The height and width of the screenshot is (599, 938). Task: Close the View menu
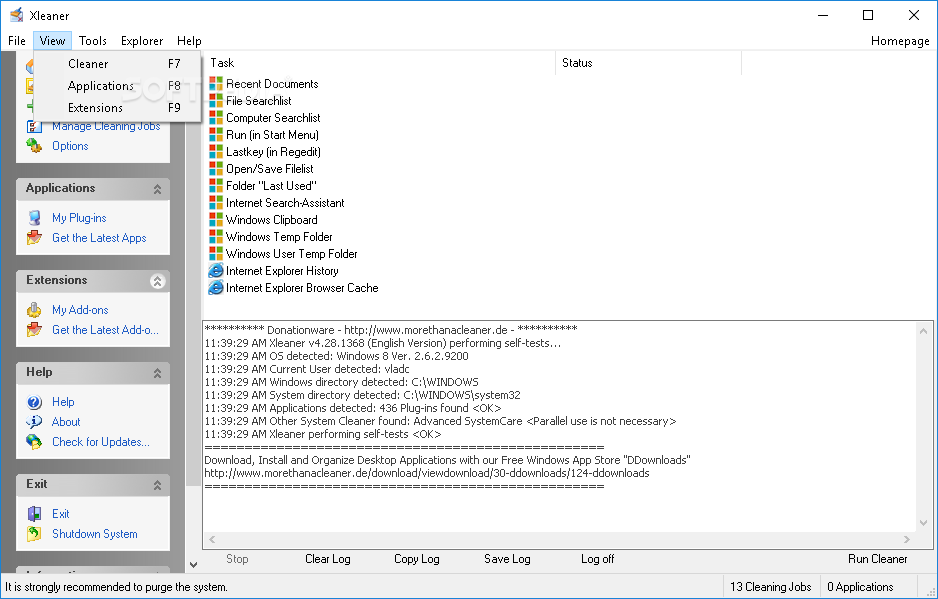pos(52,41)
